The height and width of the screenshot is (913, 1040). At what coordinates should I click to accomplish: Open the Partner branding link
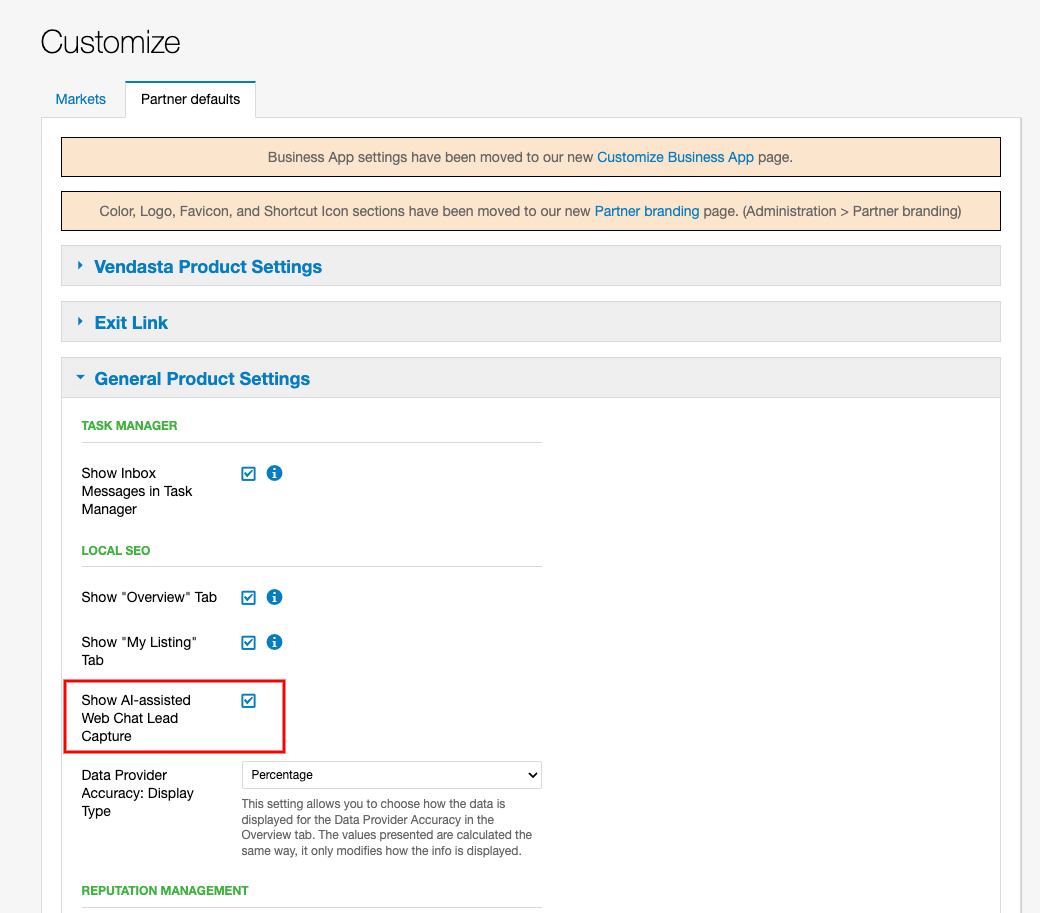(x=647, y=211)
